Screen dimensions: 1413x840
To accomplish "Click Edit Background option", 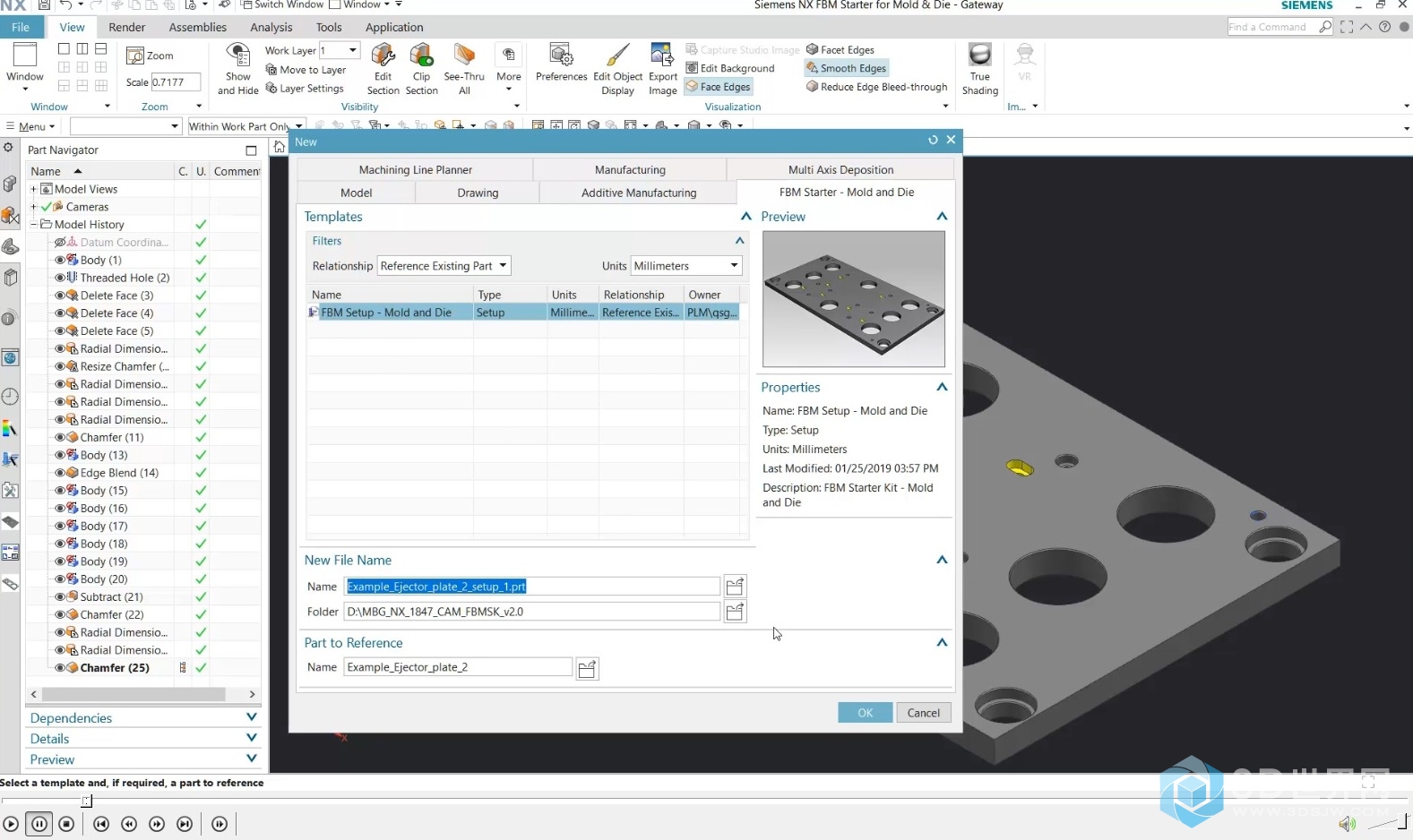I will (730, 68).
